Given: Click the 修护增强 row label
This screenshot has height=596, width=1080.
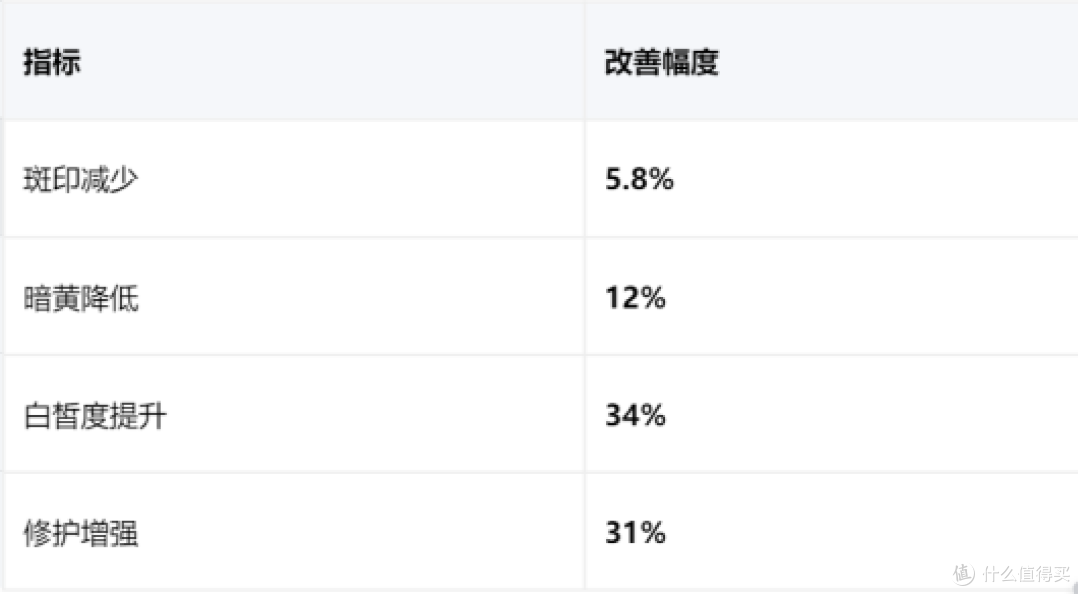Looking at the screenshot, I should tap(81, 534).
